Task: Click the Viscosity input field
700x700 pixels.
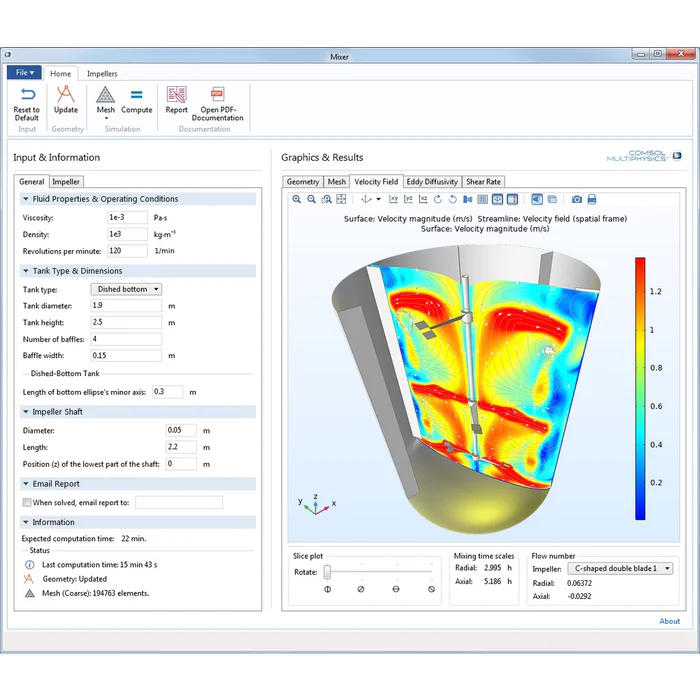Action: (x=127, y=217)
